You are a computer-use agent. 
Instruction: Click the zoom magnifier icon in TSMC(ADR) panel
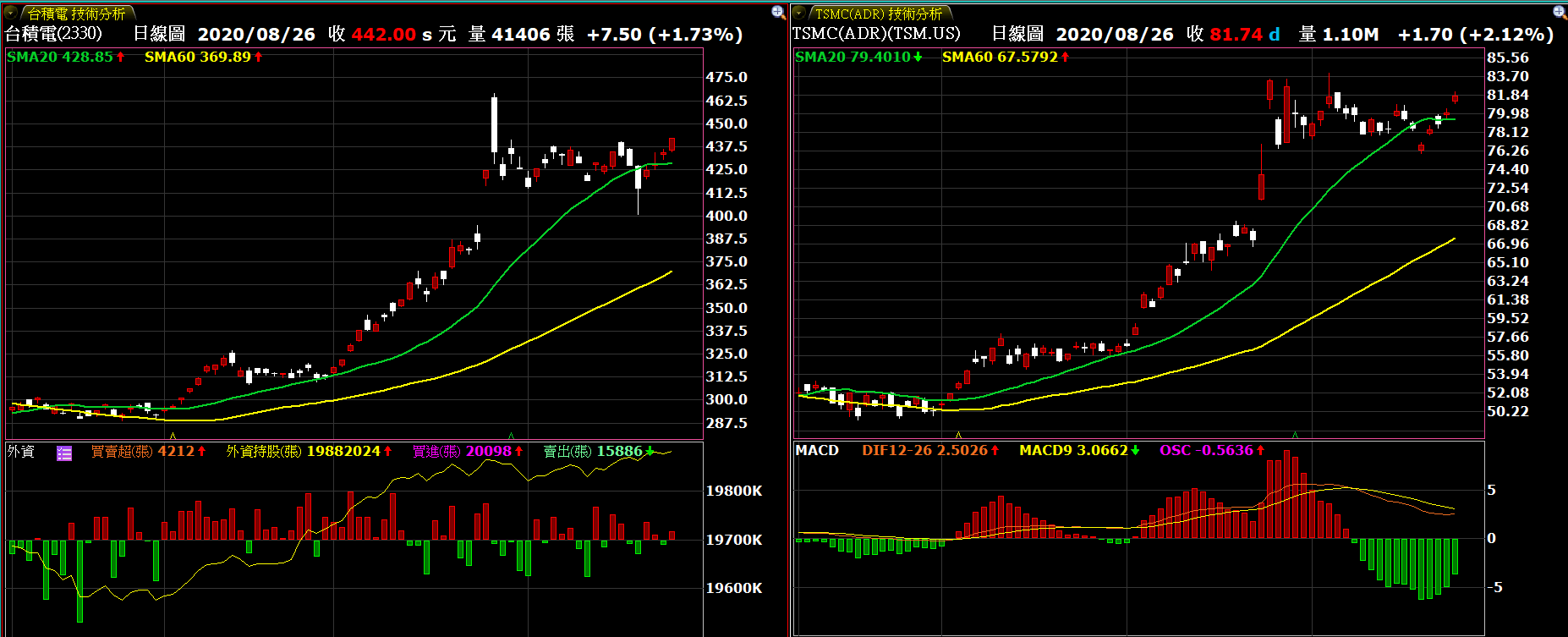(x=1560, y=12)
